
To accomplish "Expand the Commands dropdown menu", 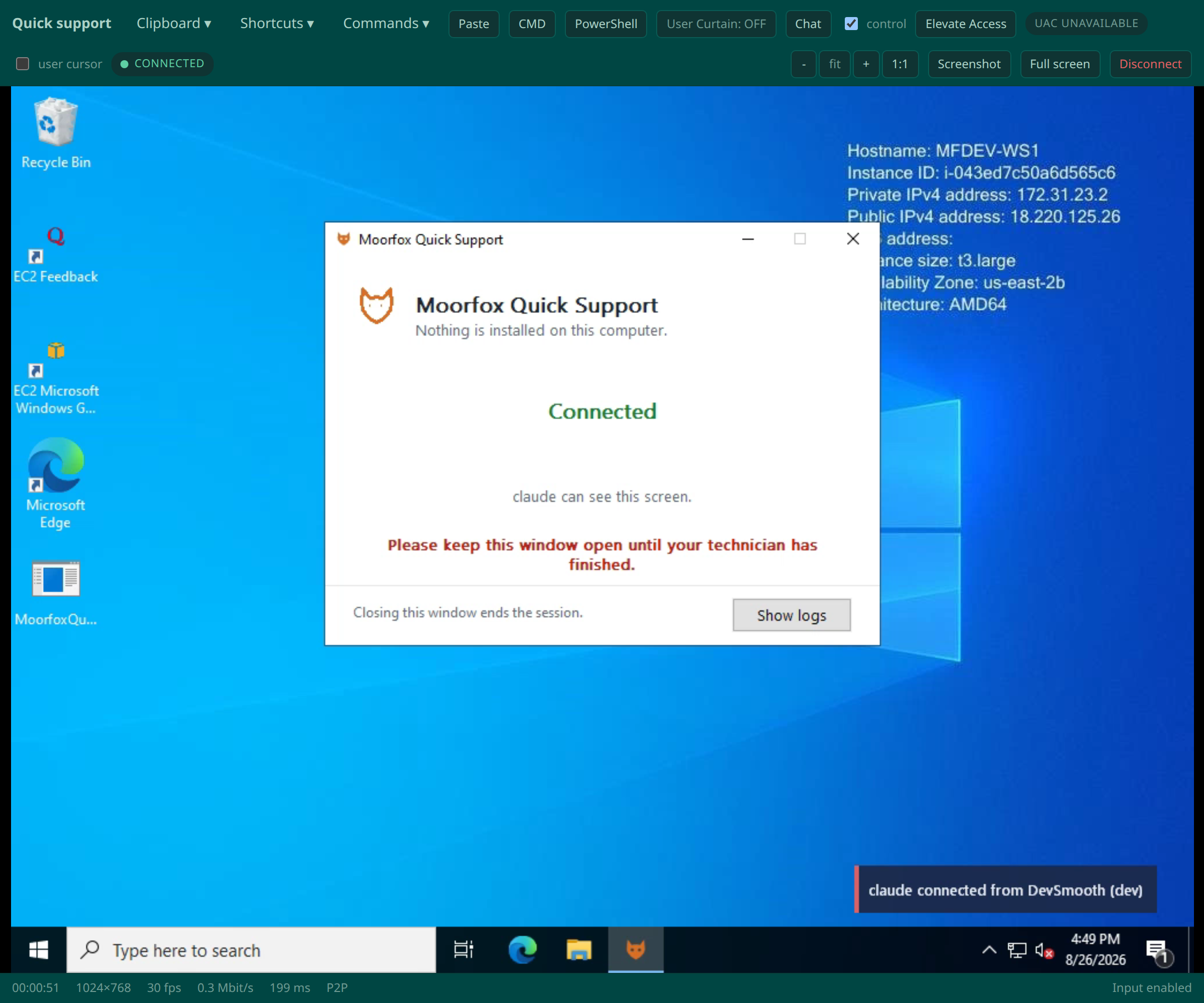I will click(386, 24).
